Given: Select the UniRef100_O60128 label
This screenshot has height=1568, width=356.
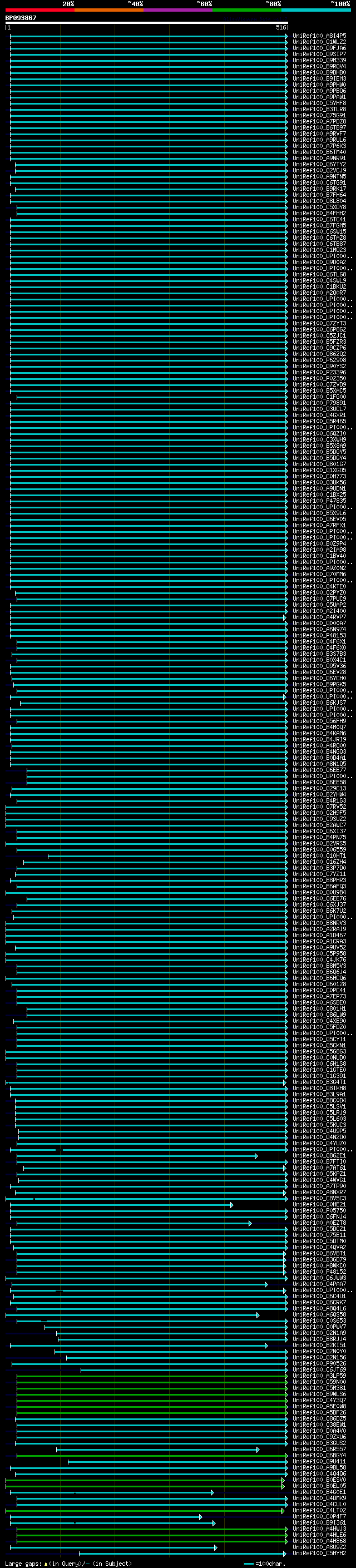Looking at the screenshot, I should [319, 985].
